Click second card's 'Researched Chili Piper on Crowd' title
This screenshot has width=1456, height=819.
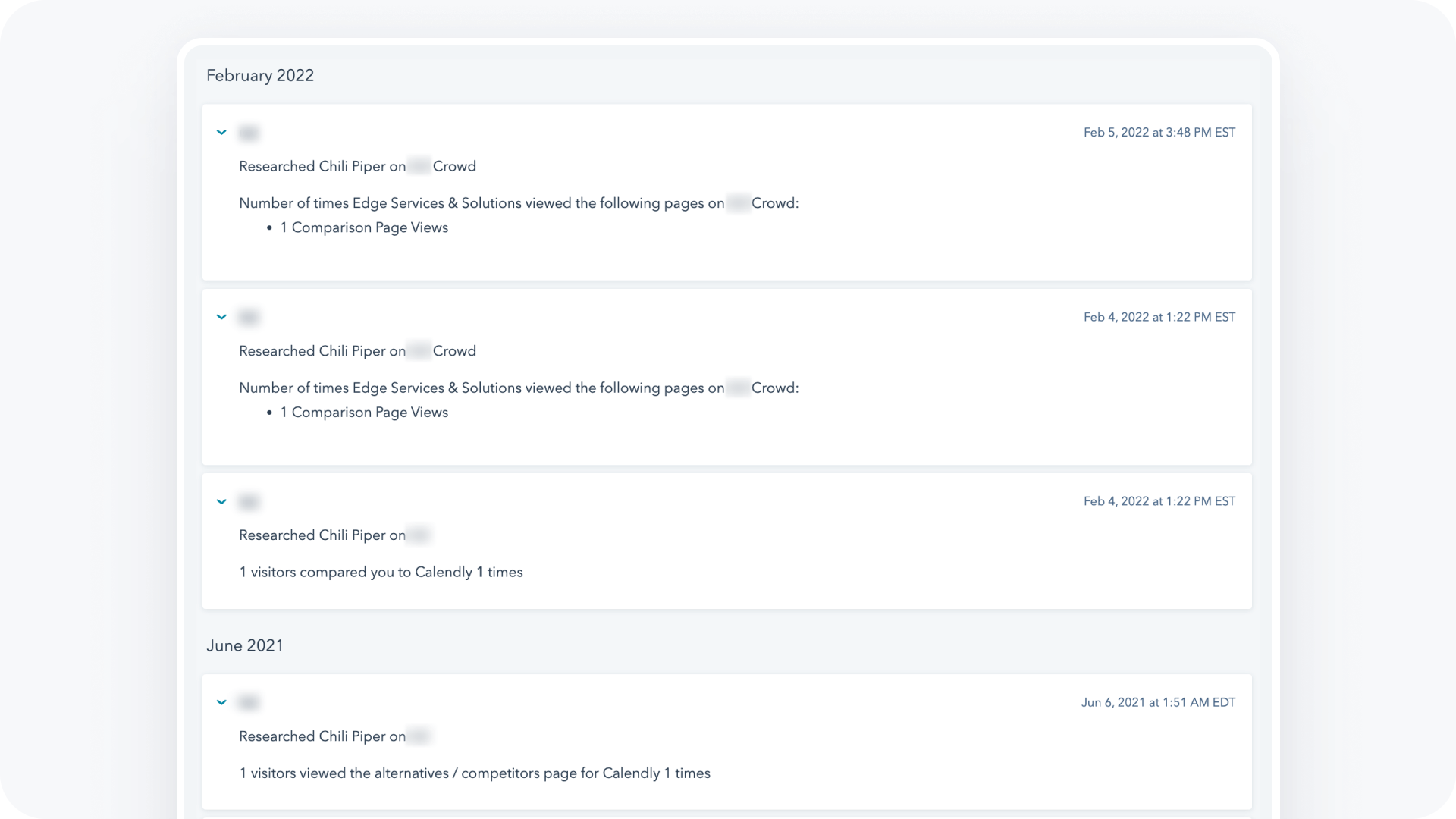357,351
